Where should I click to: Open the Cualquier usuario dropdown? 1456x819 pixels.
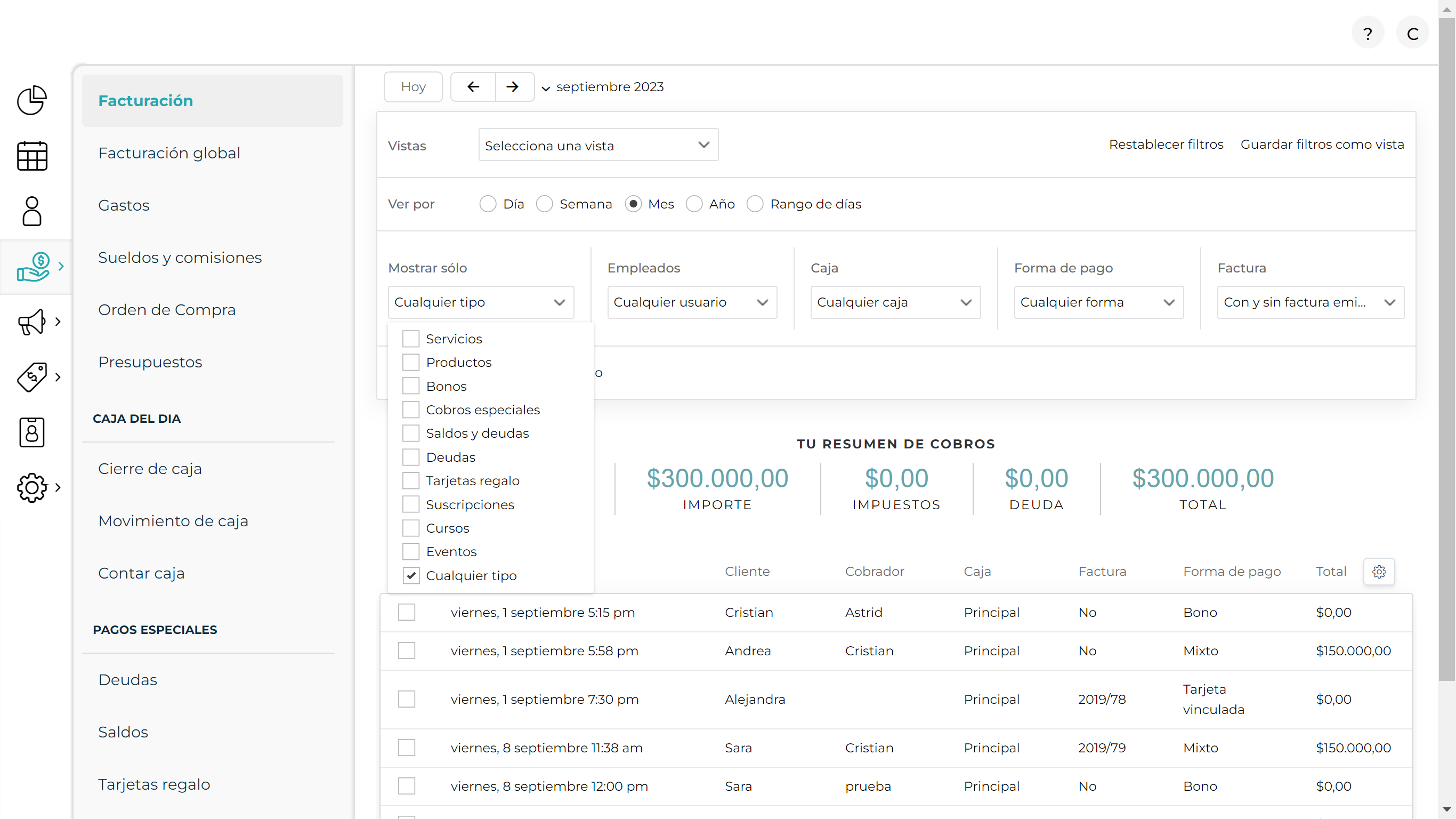tap(692, 302)
